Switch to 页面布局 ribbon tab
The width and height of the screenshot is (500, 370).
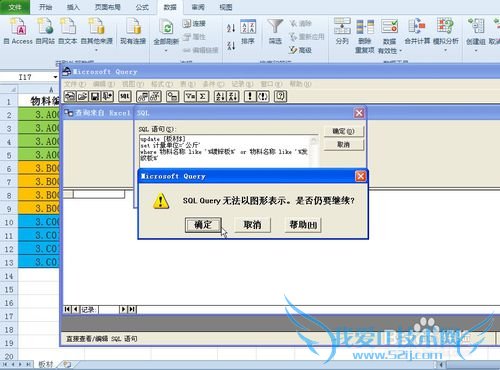click(x=108, y=7)
